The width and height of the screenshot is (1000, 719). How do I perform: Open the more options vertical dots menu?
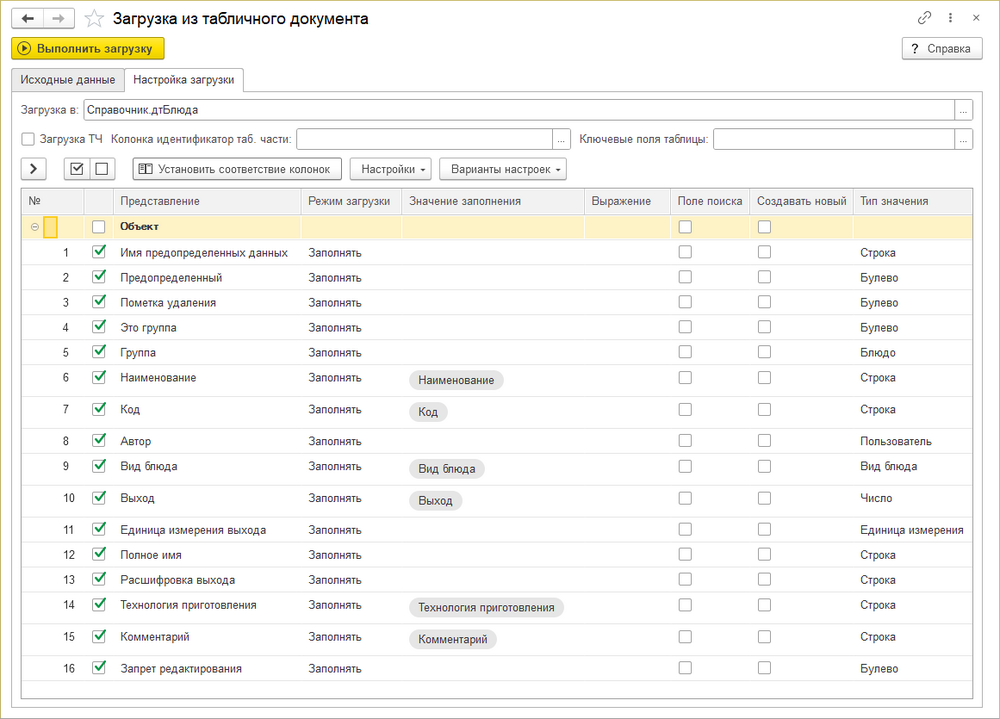pyautogui.click(x=949, y=18)
